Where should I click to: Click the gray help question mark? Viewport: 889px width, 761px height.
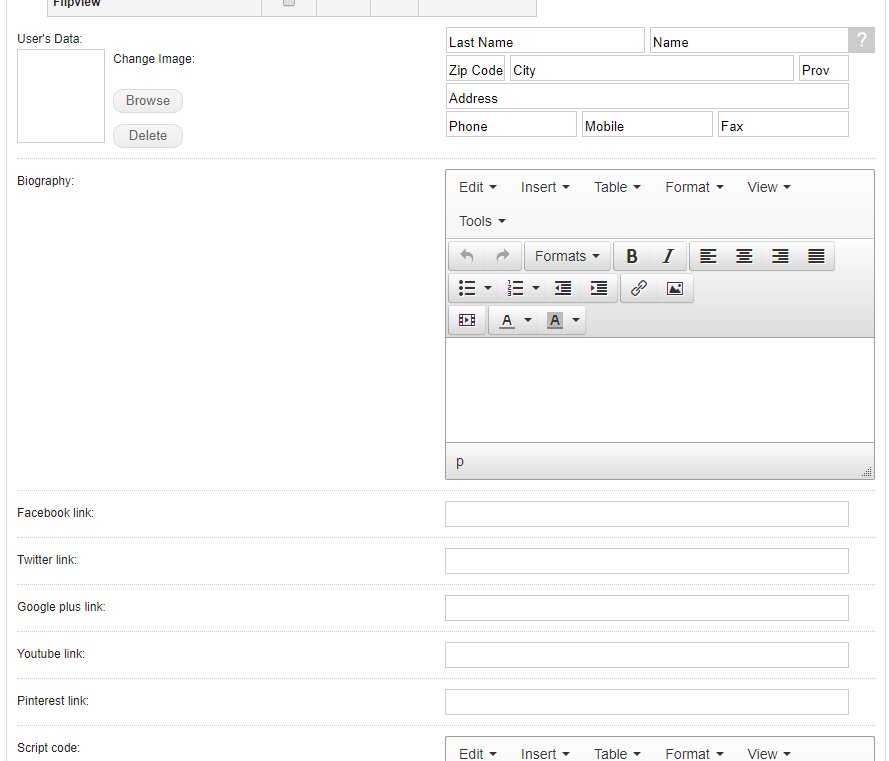861,41
